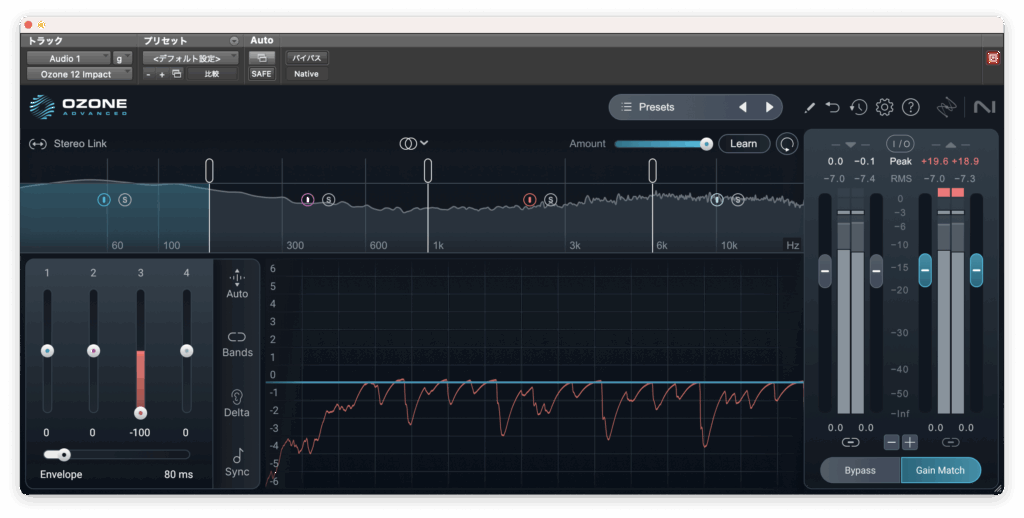
Task: Select the next preset arrow
Action: coord(769,107)
